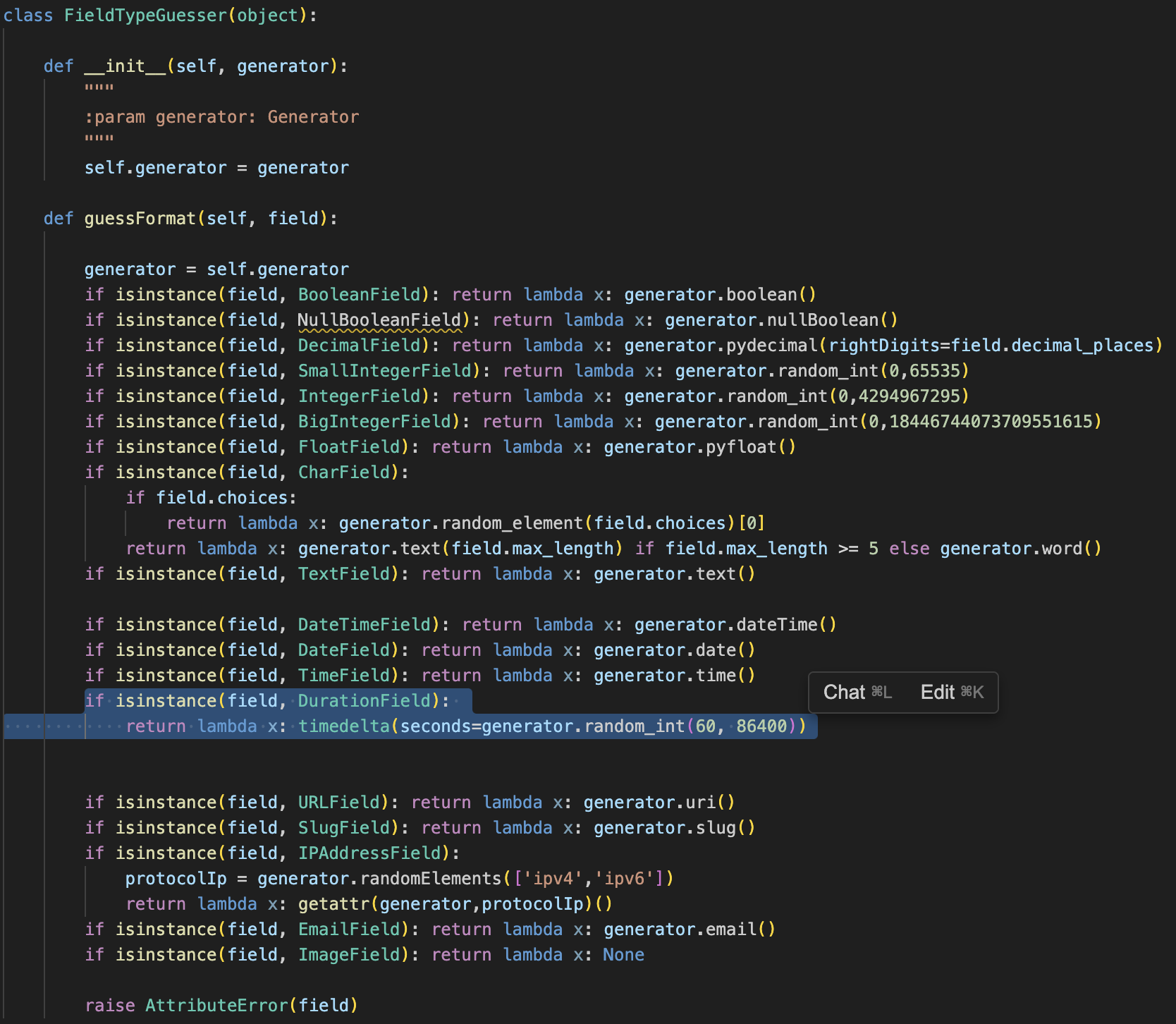The image size is (1176, 1024).
Task: Click the DecimalField identifier
Action: tap(360, 346)
